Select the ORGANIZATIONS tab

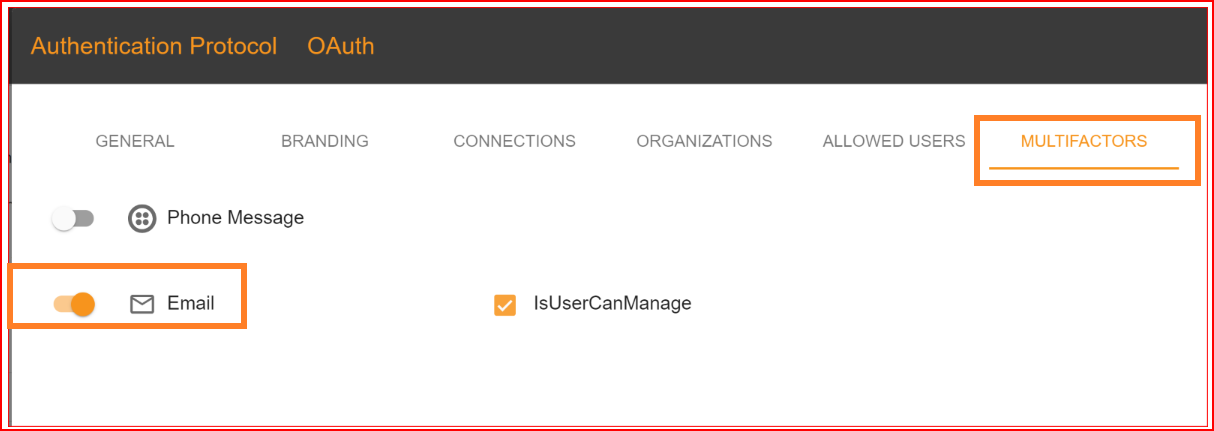[704, 141]
